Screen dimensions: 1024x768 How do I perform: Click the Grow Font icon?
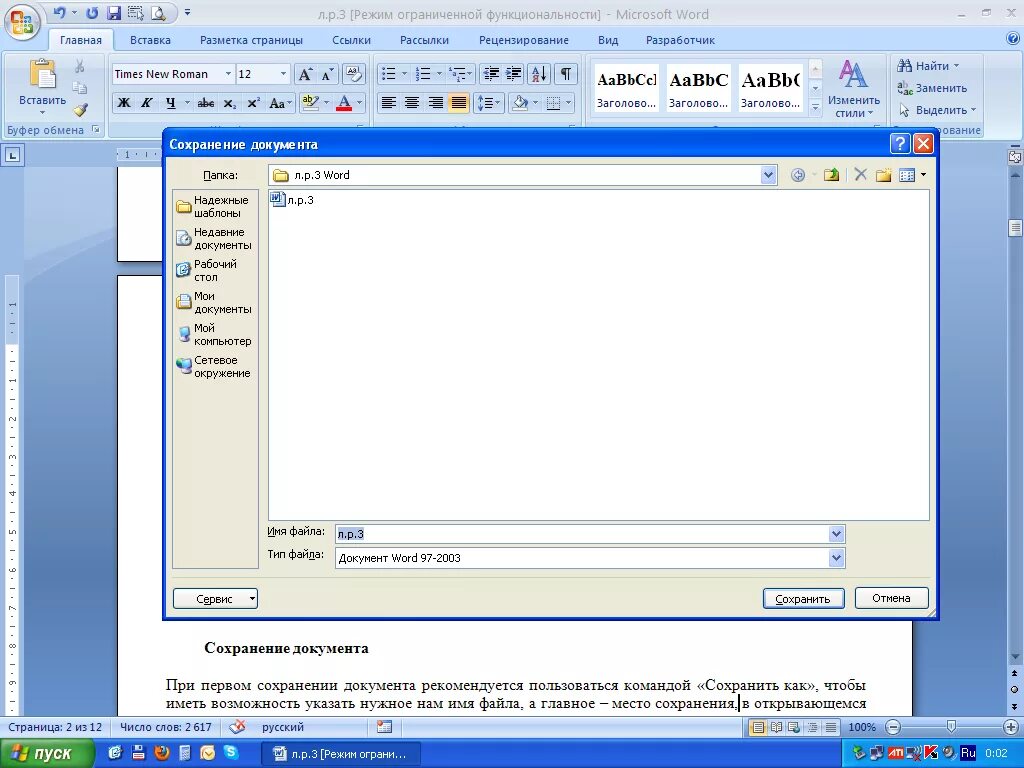pos(305,74)
